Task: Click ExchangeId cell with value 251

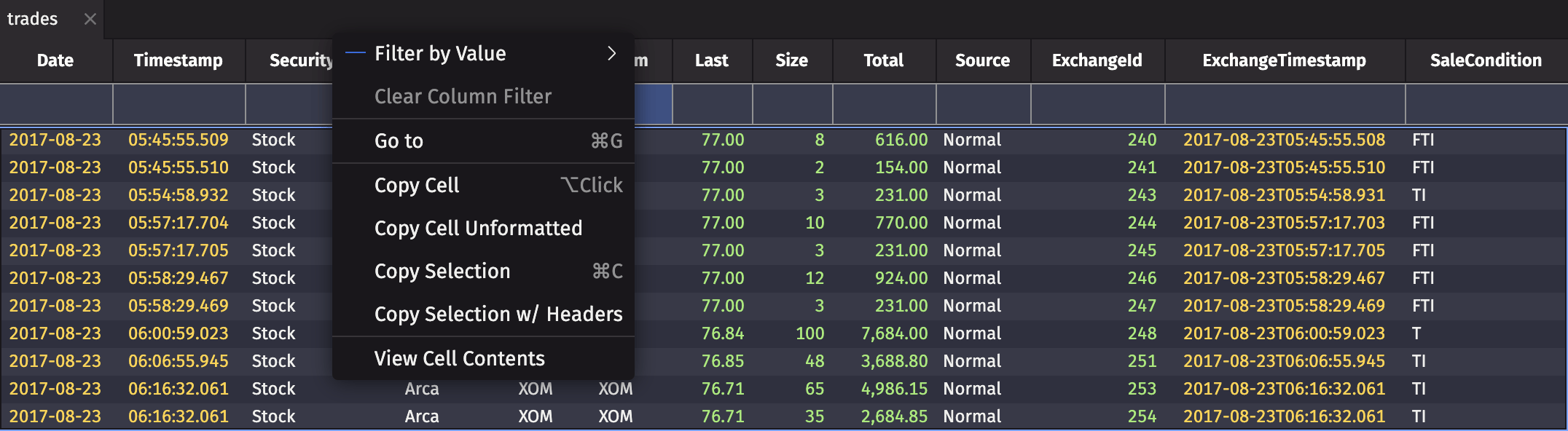Action: 1142,361
